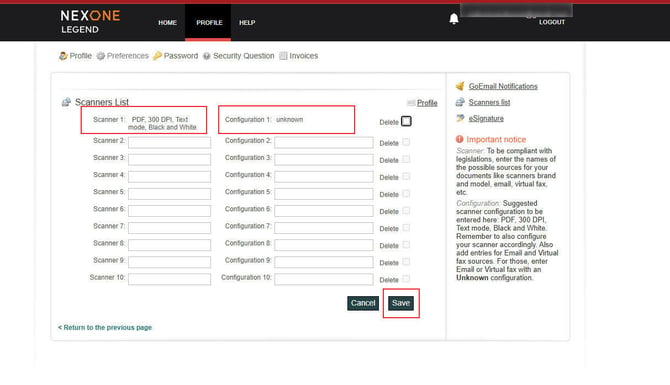This screenshot has height=385, width=670.
Task: Click the Configuration 6 input field
Action: (323, 211)
